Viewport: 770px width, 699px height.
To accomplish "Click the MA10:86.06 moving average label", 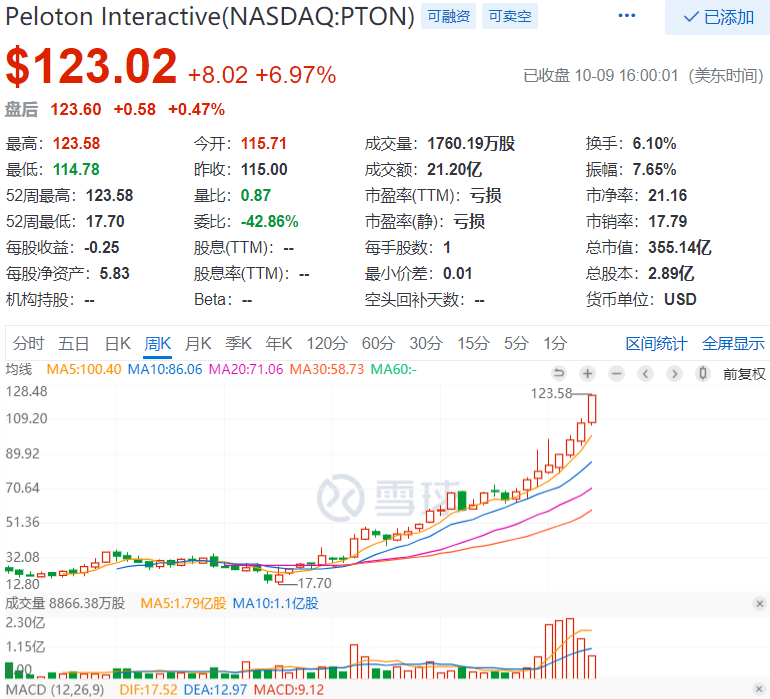I will pos(165,369).
